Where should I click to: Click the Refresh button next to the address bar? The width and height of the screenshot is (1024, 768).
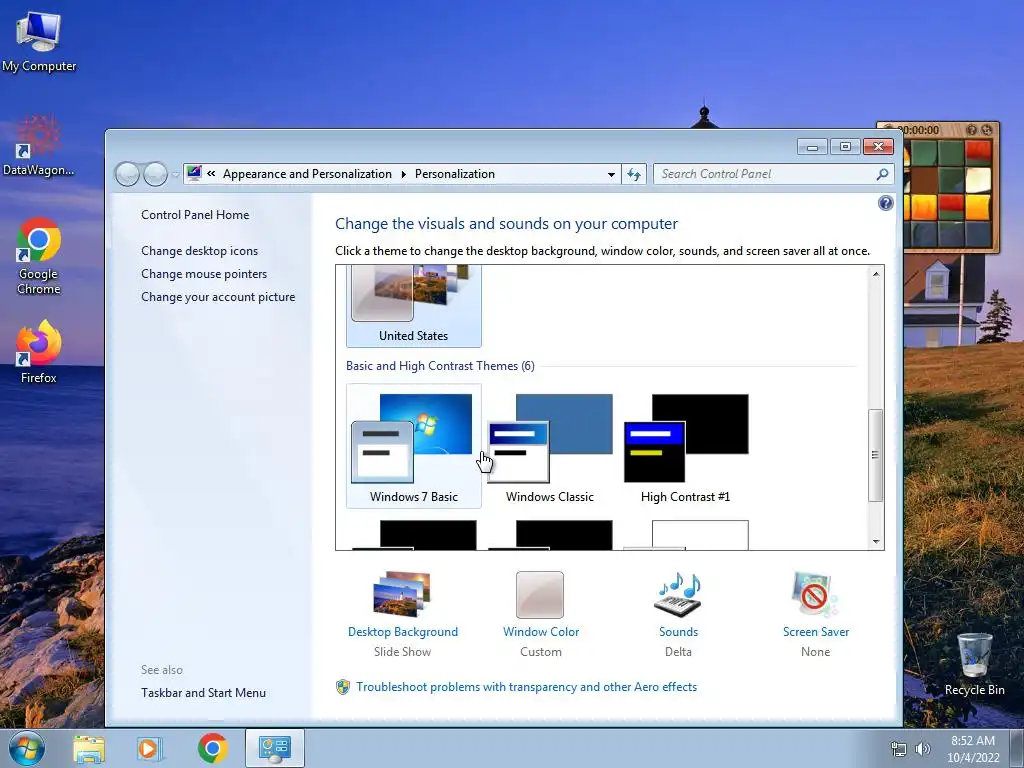[x=633, y=174]
